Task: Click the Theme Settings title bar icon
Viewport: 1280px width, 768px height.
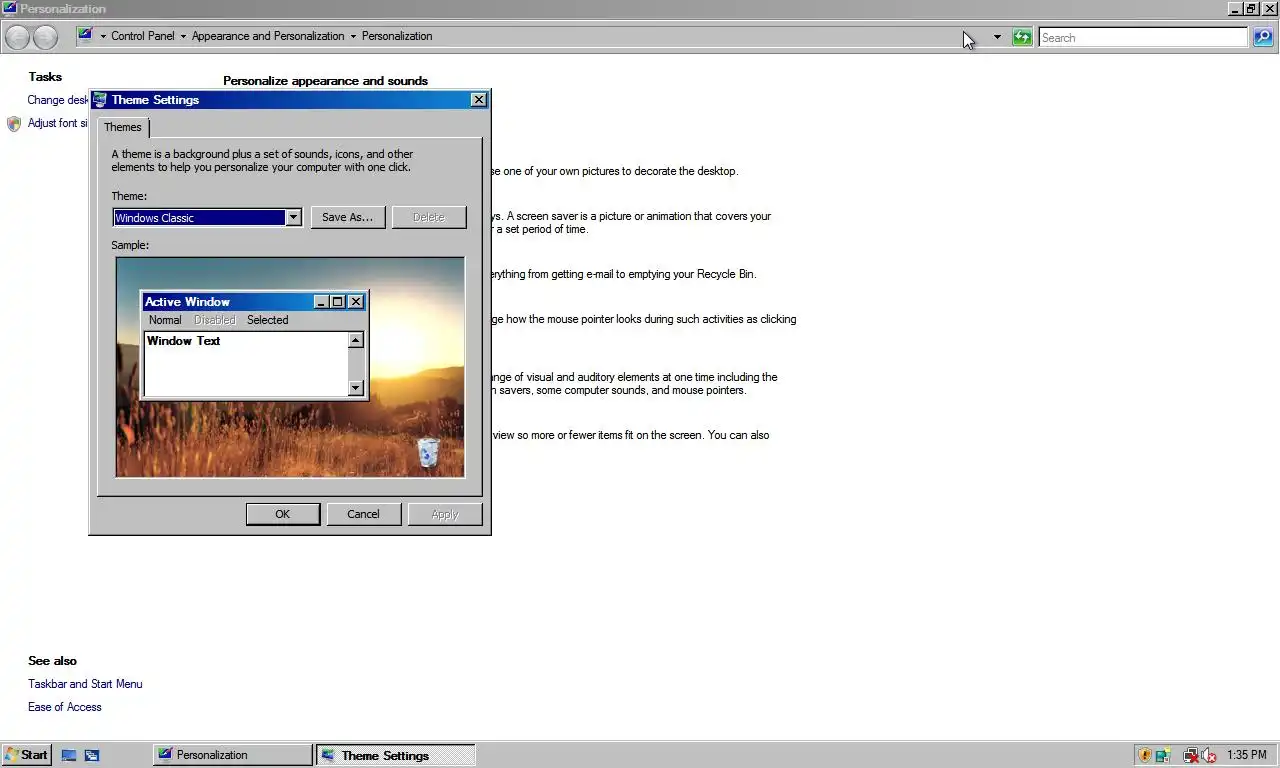Action: point(100,100)
